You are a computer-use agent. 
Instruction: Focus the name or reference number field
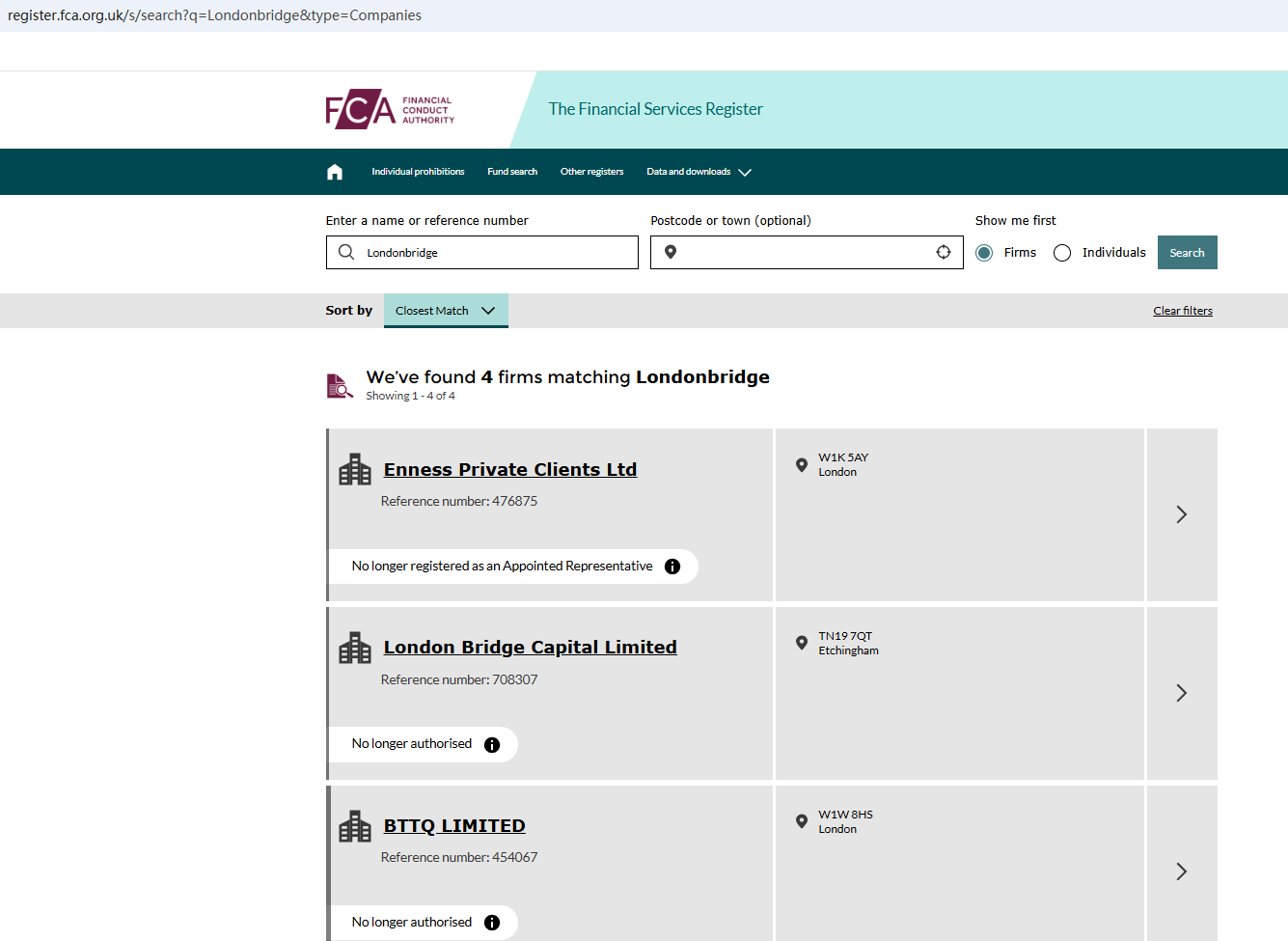pyautogui.click(x=482, y=253)
